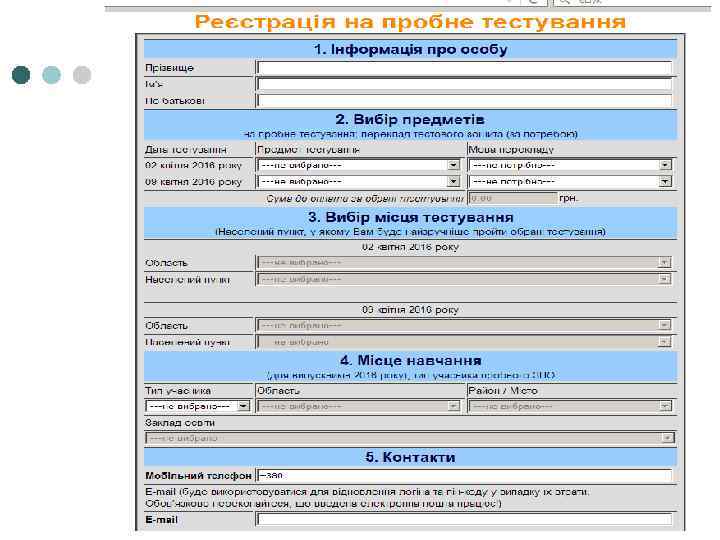Click heading 3. Вибір місця тестування
The width and height of the screenshot is (720, 540).
pyautogui.click(x=411, y=217)
